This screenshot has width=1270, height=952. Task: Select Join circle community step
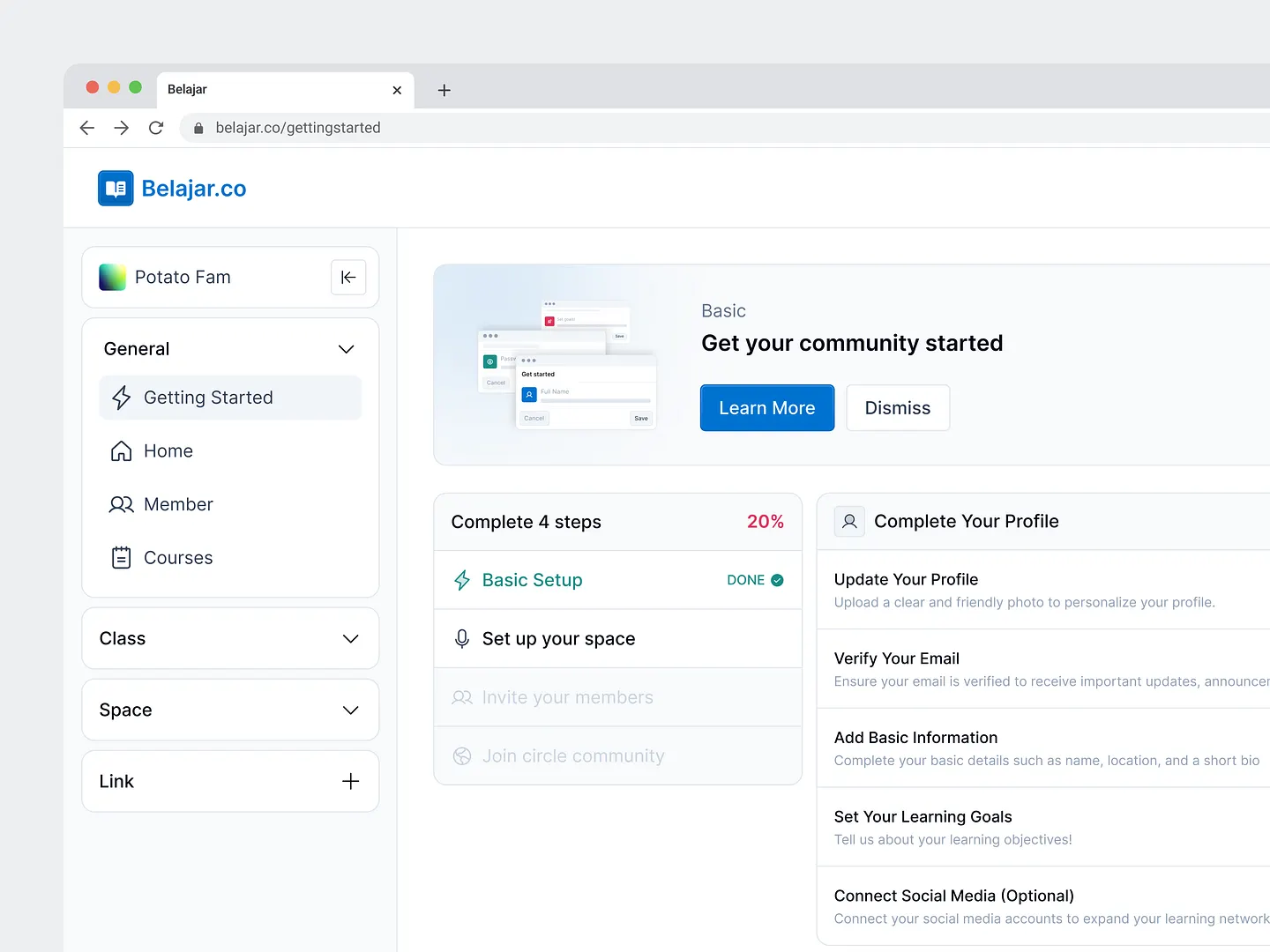coord(617,756)
